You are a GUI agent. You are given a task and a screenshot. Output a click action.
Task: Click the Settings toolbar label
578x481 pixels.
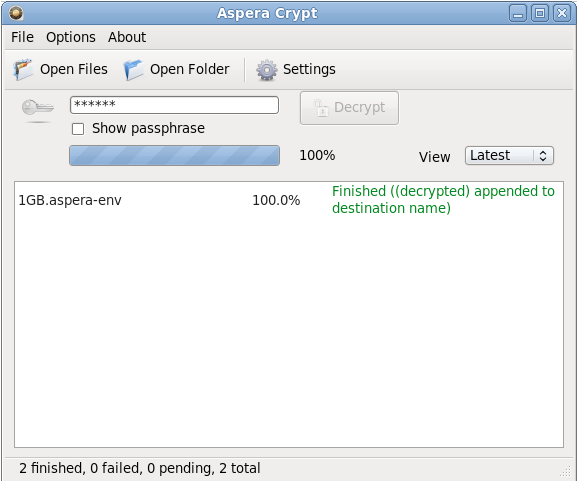point(309,69)
